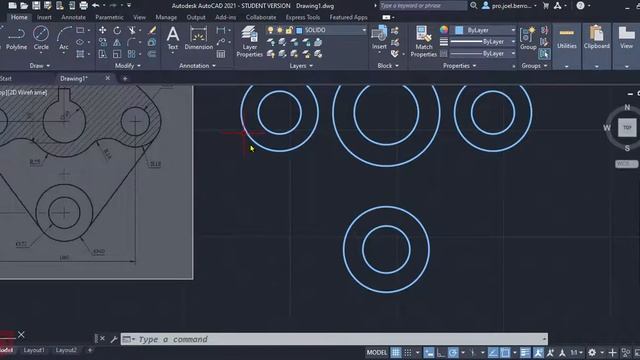
Task: Expand the Properties panel
Action: click(460, 65)
